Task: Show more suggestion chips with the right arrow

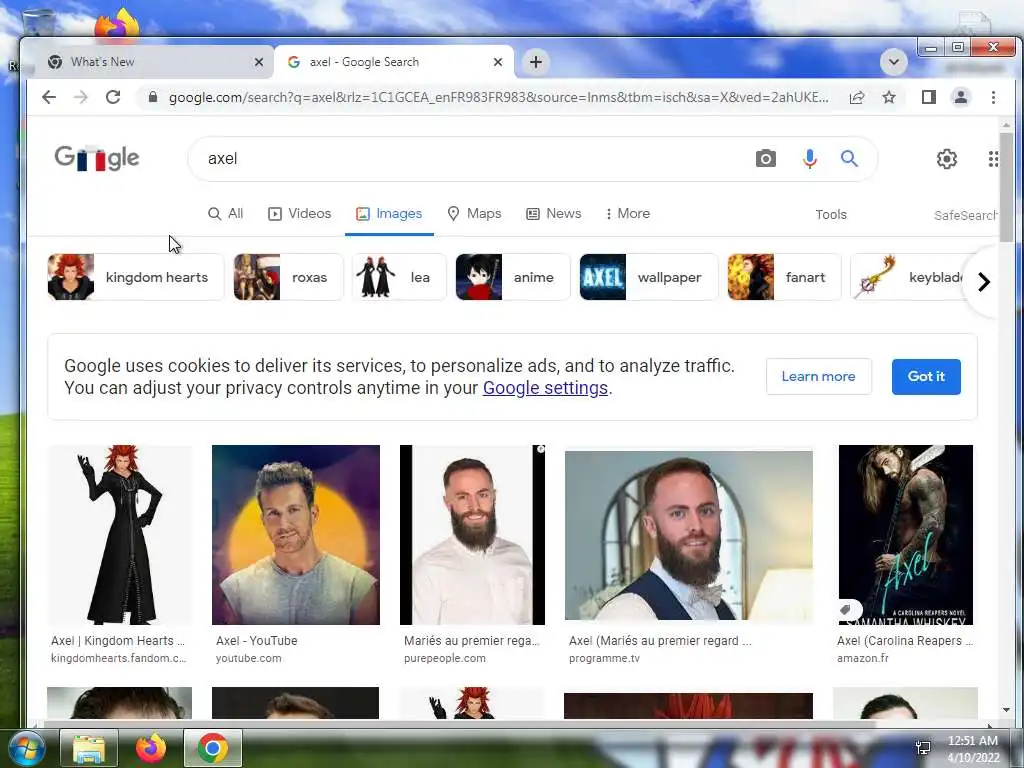Action: coord(984,281)
